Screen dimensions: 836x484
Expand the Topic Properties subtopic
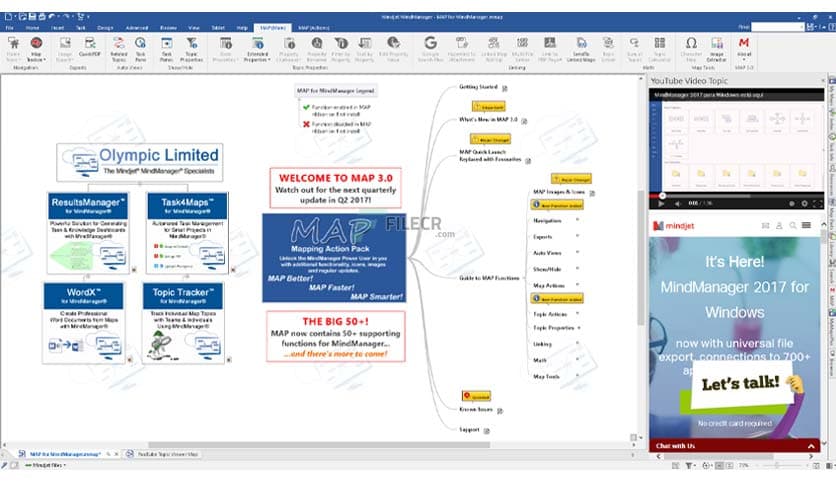click(x=579, y=328)
